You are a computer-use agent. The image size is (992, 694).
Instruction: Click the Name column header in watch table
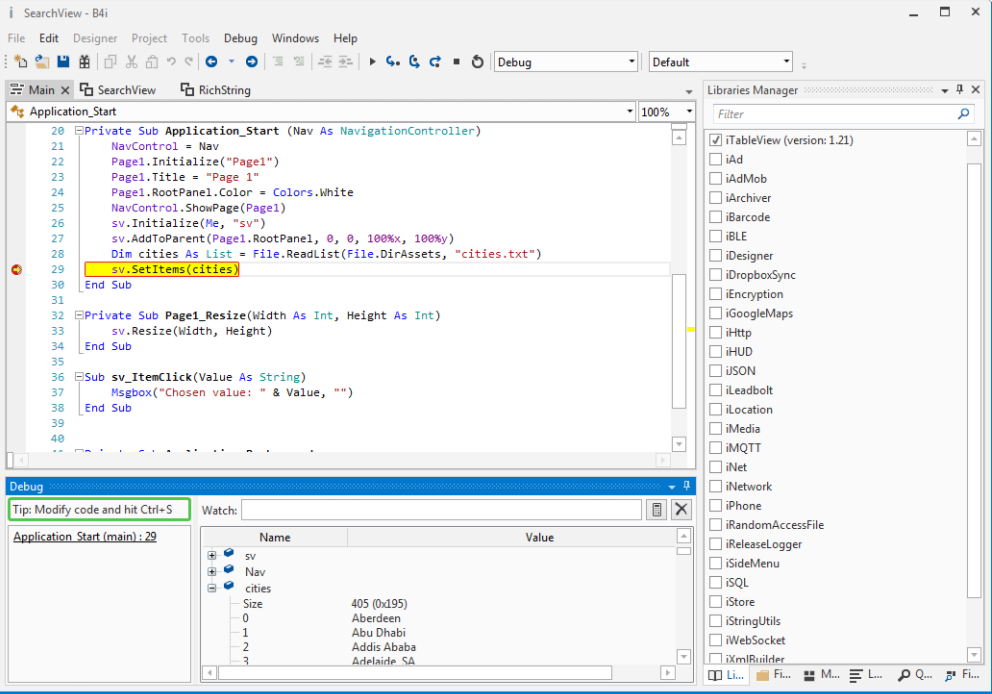point(275,537)
